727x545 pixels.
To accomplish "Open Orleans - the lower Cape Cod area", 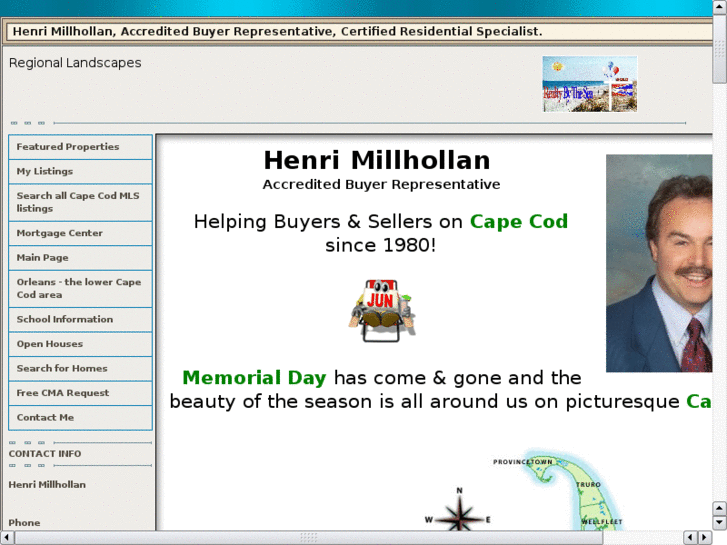I will [80, 289].
